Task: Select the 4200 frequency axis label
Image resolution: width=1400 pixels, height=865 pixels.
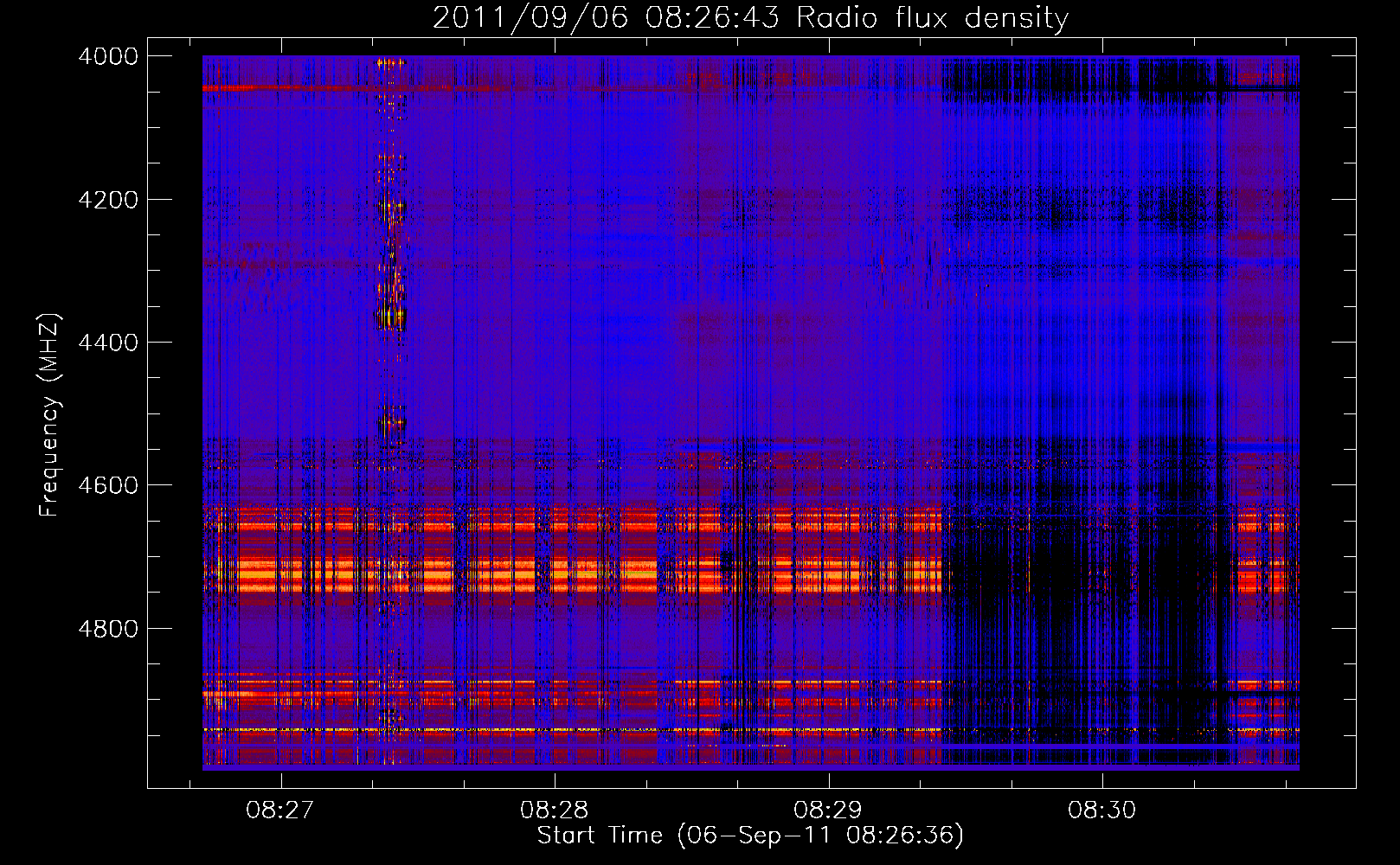Action: point(108,200)
